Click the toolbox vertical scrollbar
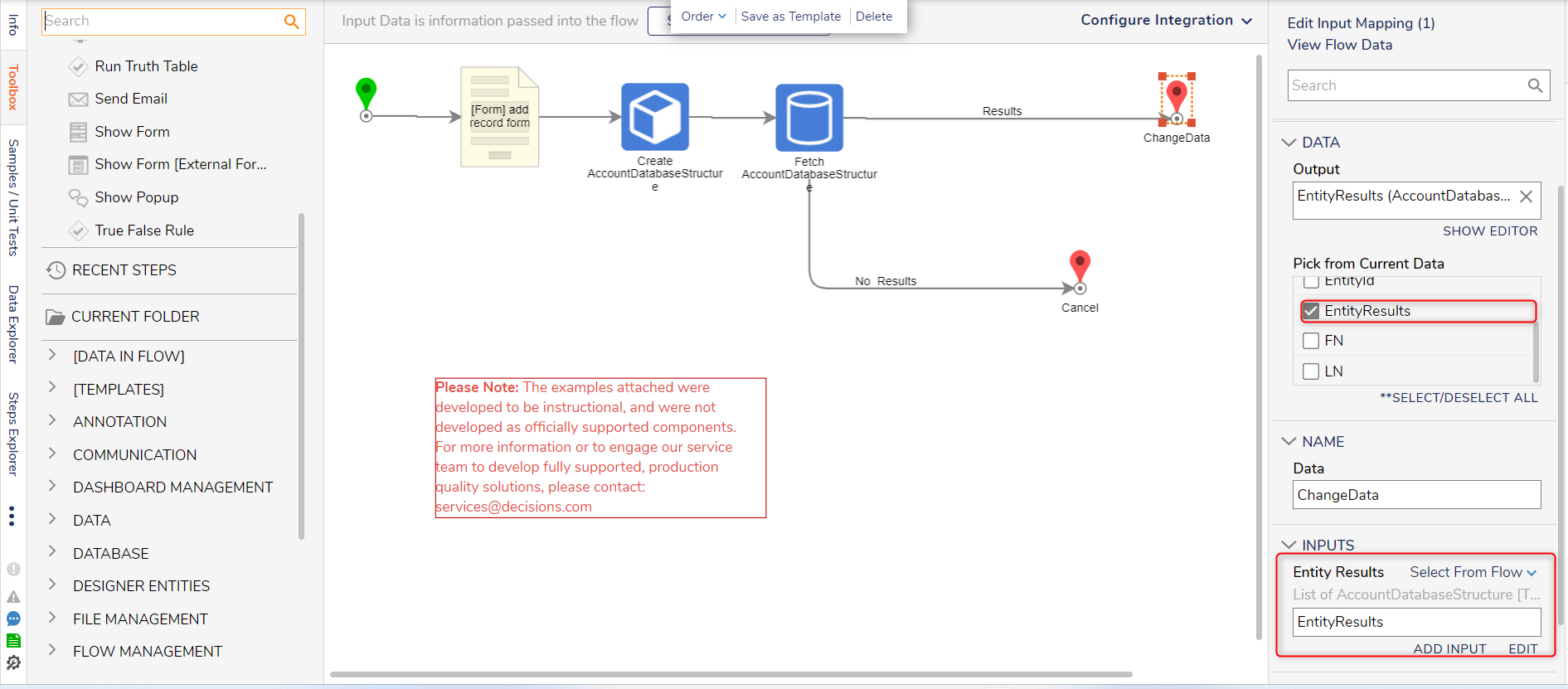Screen dimensions: 1568x689 (301, 376)
